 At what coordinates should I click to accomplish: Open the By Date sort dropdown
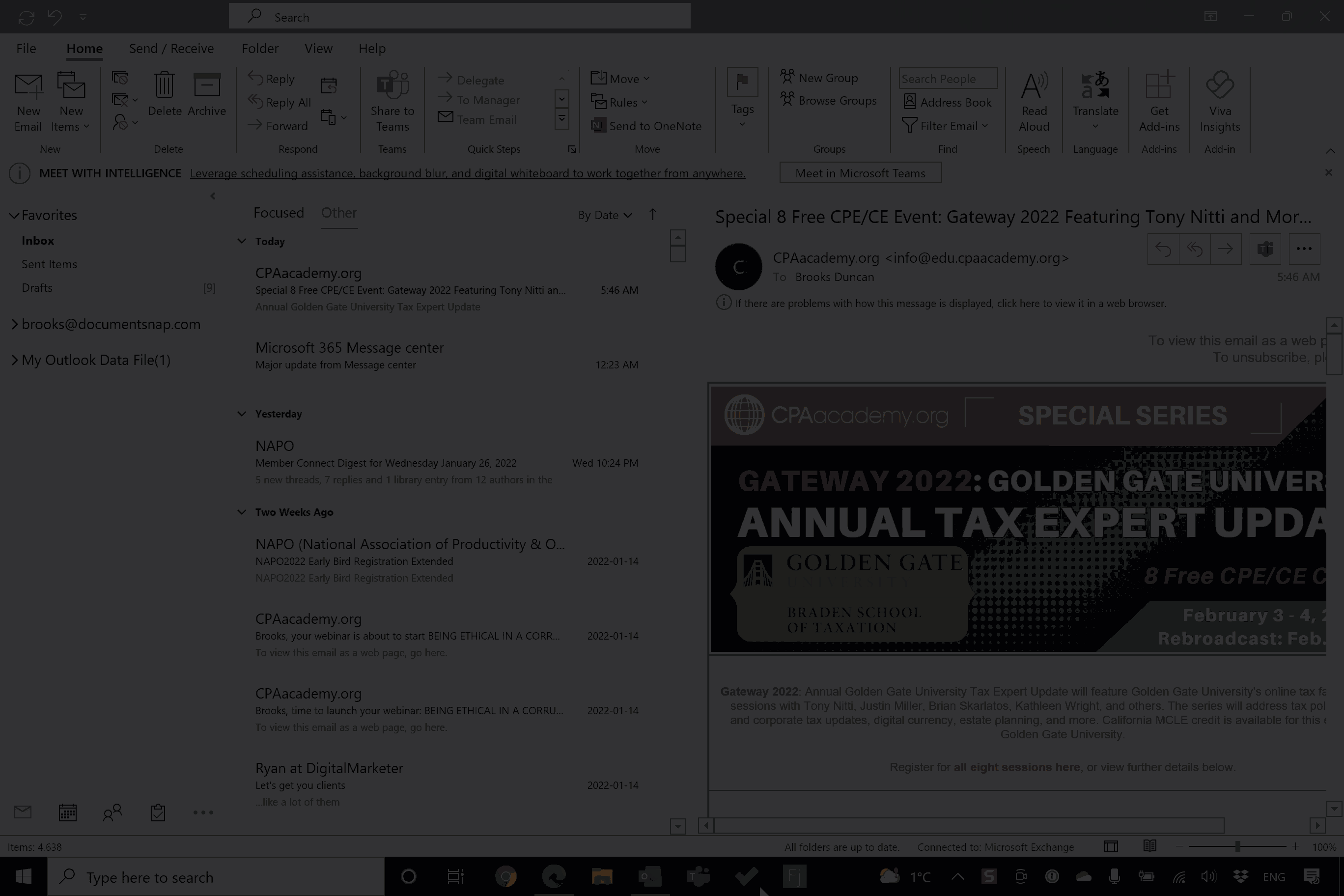pyautogui.click(x=605, y=215)
